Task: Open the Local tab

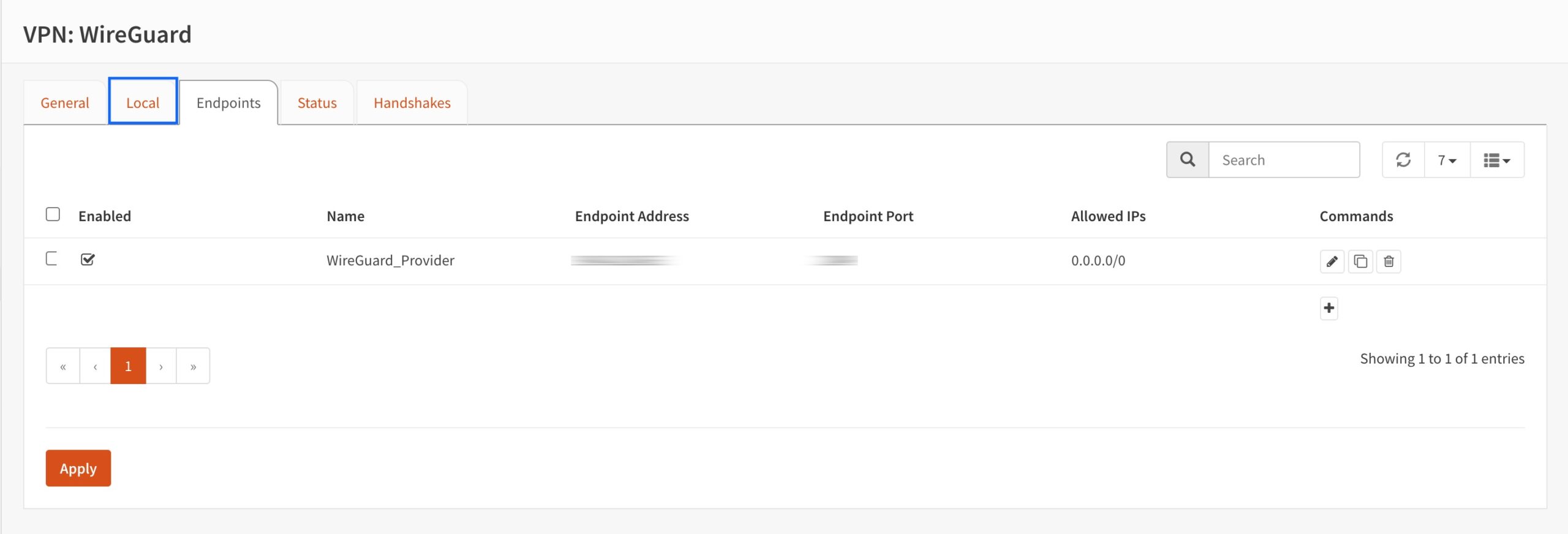Action: point(143,102)
